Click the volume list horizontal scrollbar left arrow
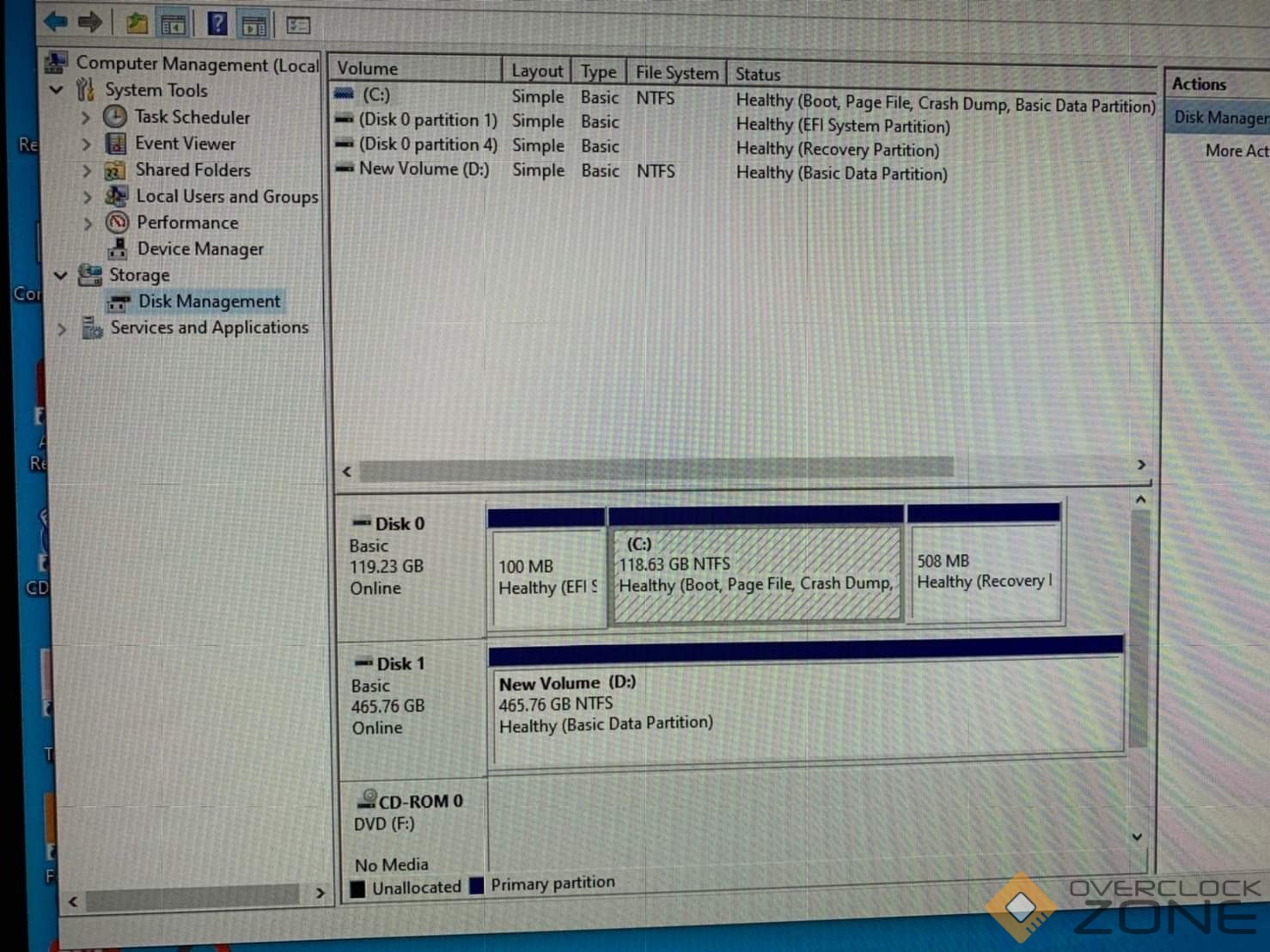This screenshot has width=1270, height=952. pos(347,471)
